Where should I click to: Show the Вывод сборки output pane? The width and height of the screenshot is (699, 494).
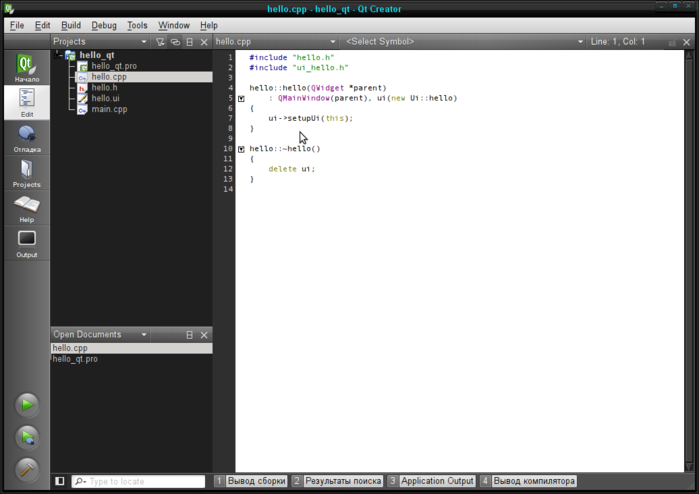(x=251, y=481)
